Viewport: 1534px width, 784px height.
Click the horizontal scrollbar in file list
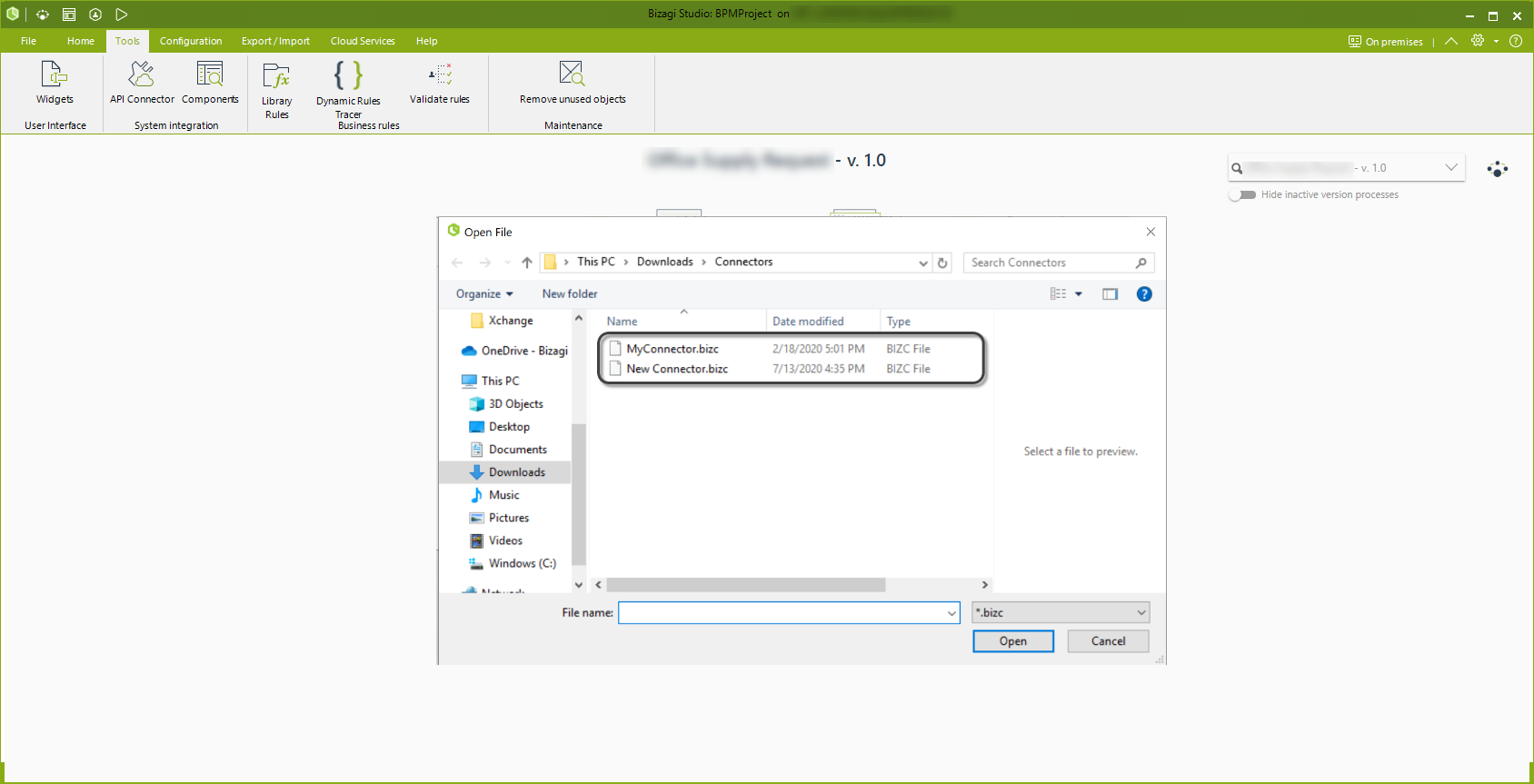(x=746, y=585)
